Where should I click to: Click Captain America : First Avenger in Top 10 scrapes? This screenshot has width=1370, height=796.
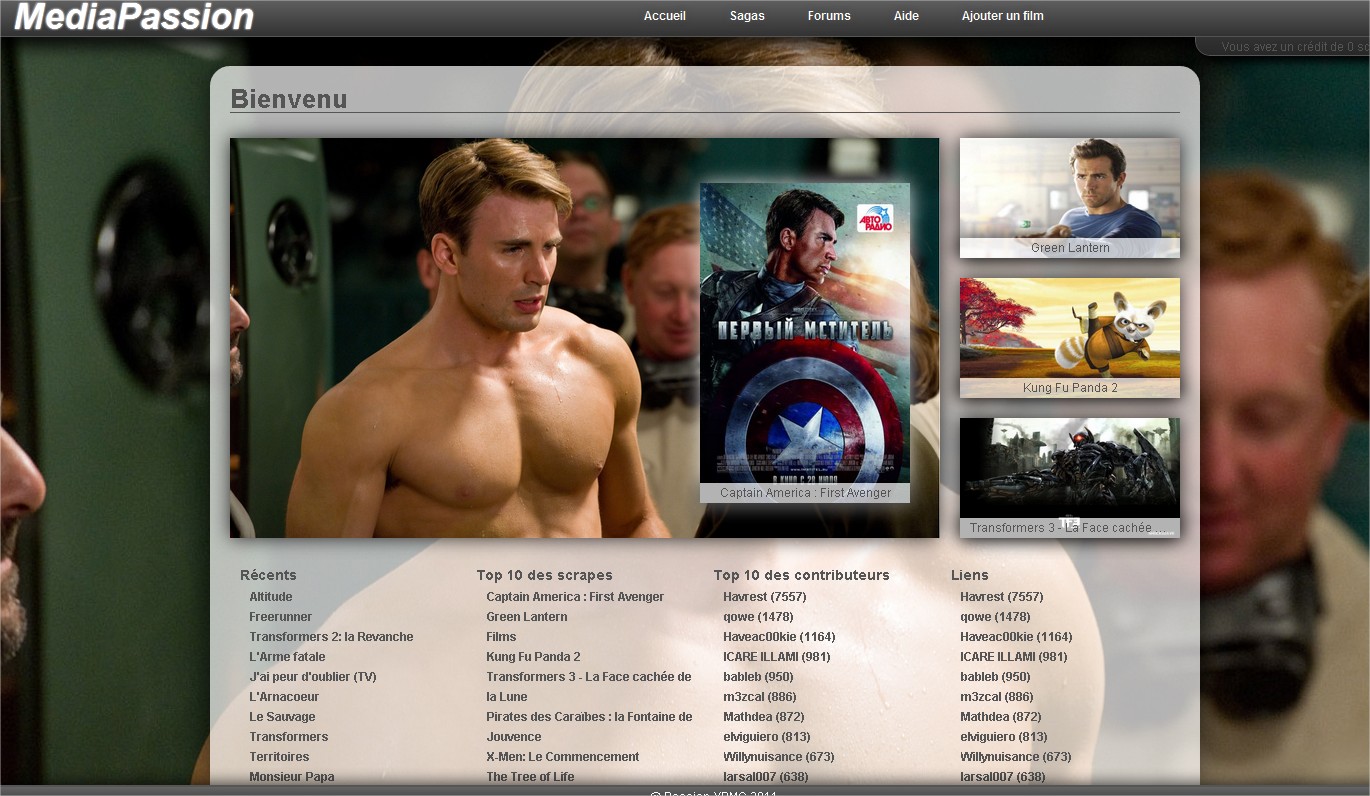(575, 597)
